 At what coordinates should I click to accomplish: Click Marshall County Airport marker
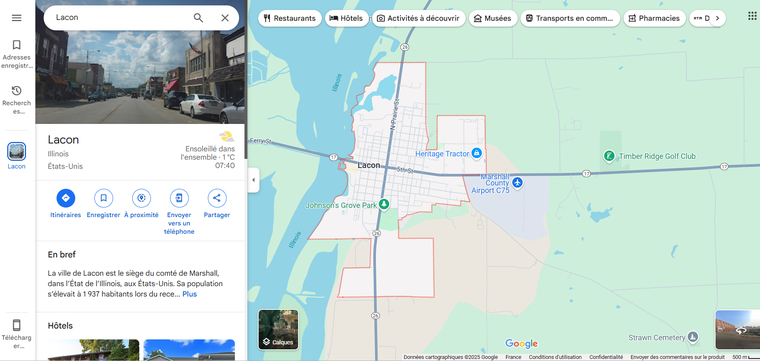click(518, 183)
